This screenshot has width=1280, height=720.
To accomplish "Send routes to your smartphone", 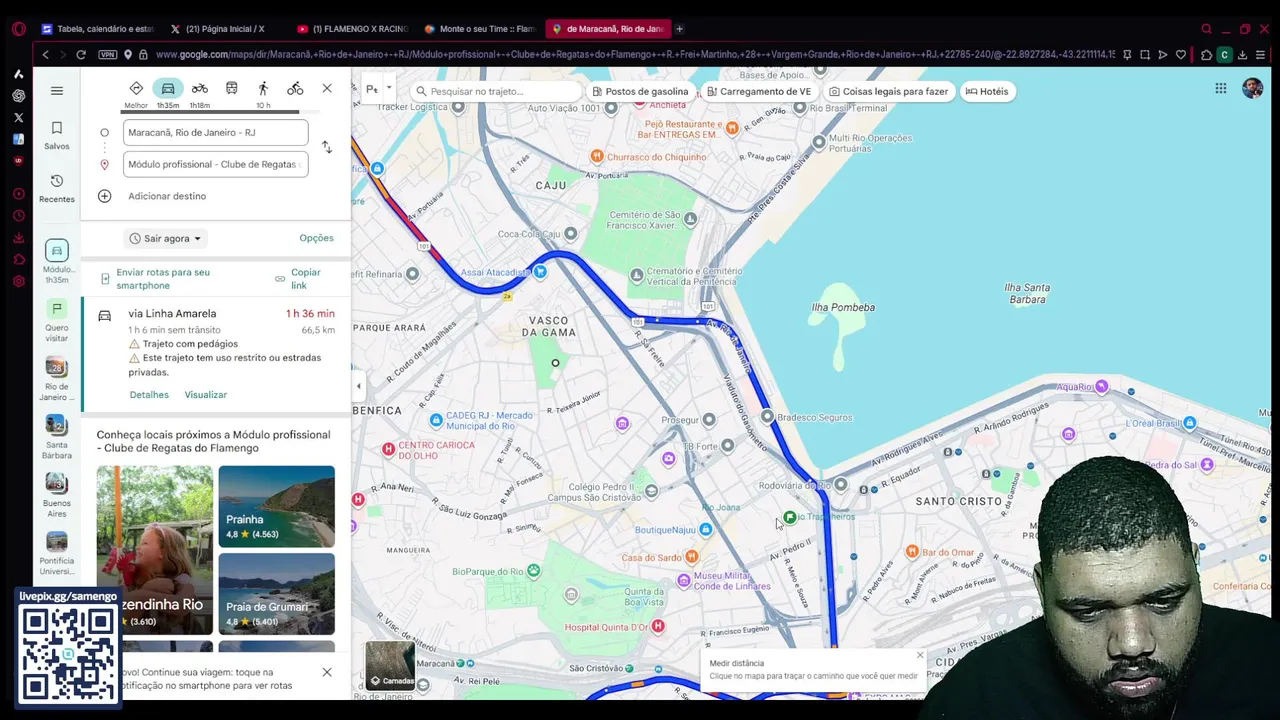I will (x=163, y=279).
